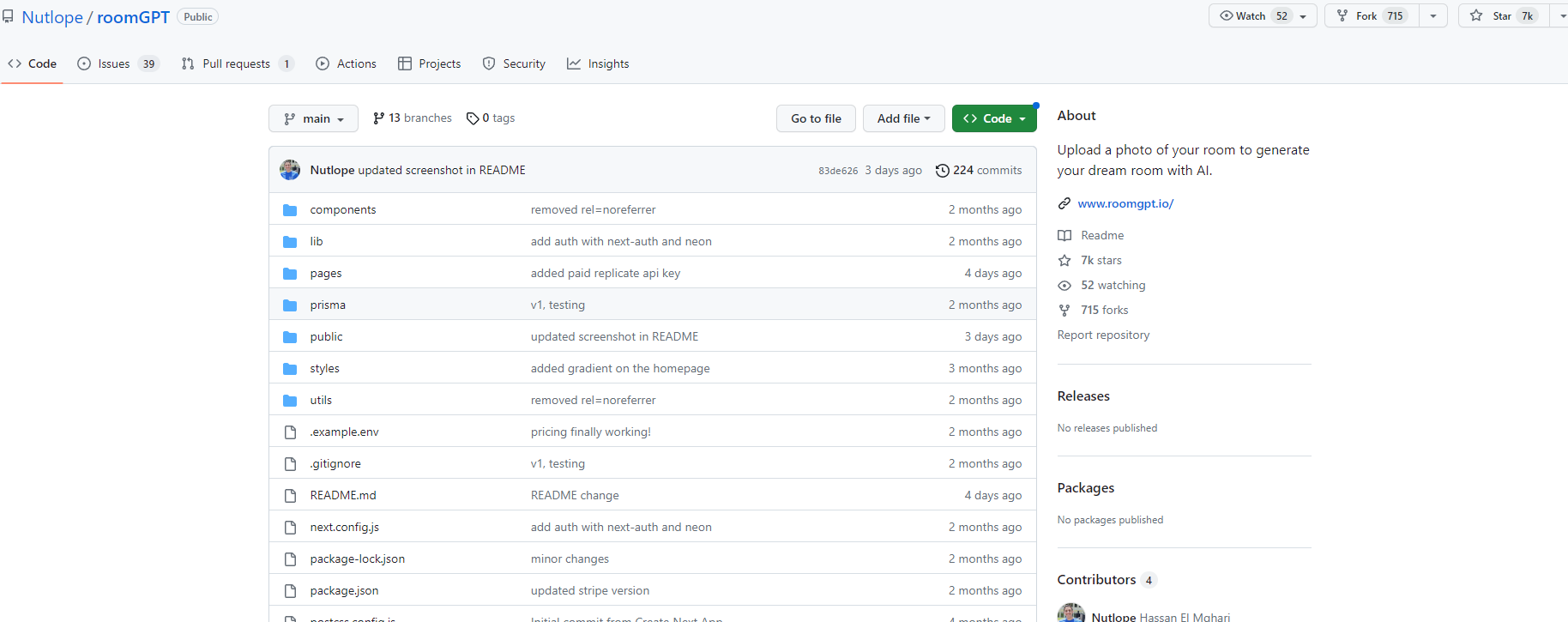Open commit message 'added gradient on the homepage'
Screen dimensions: 1568x622
(620, 369)
